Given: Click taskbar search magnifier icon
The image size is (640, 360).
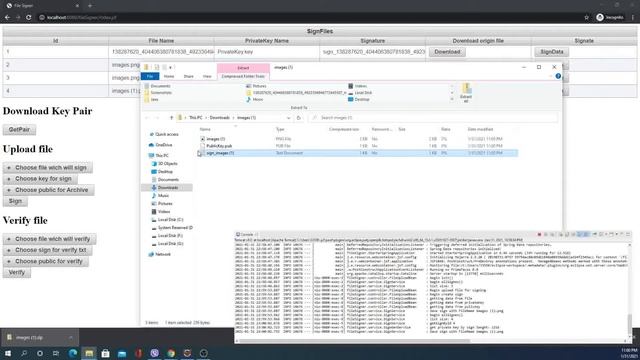Looking at the screenshot, I should [24, 353].
